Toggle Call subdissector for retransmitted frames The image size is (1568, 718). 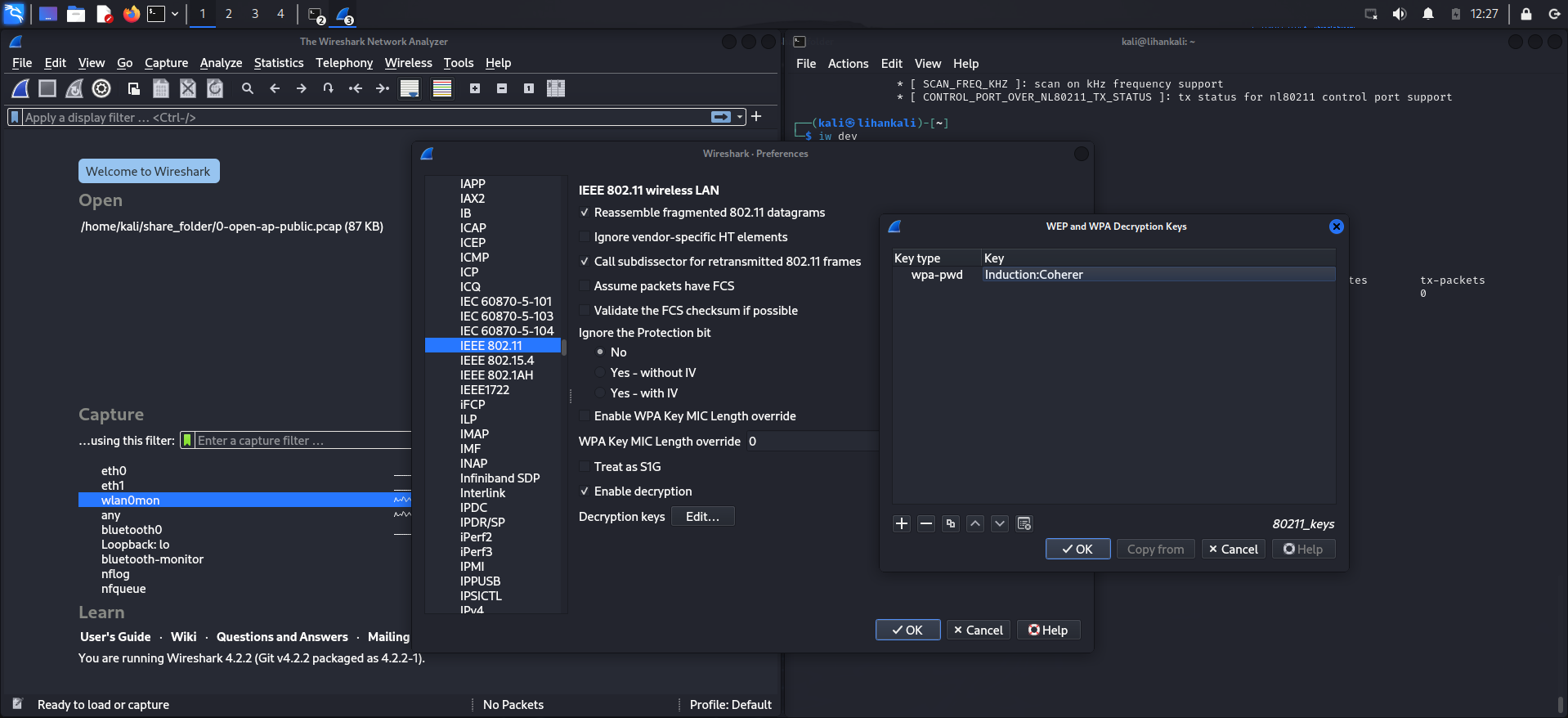click(585, 262)
